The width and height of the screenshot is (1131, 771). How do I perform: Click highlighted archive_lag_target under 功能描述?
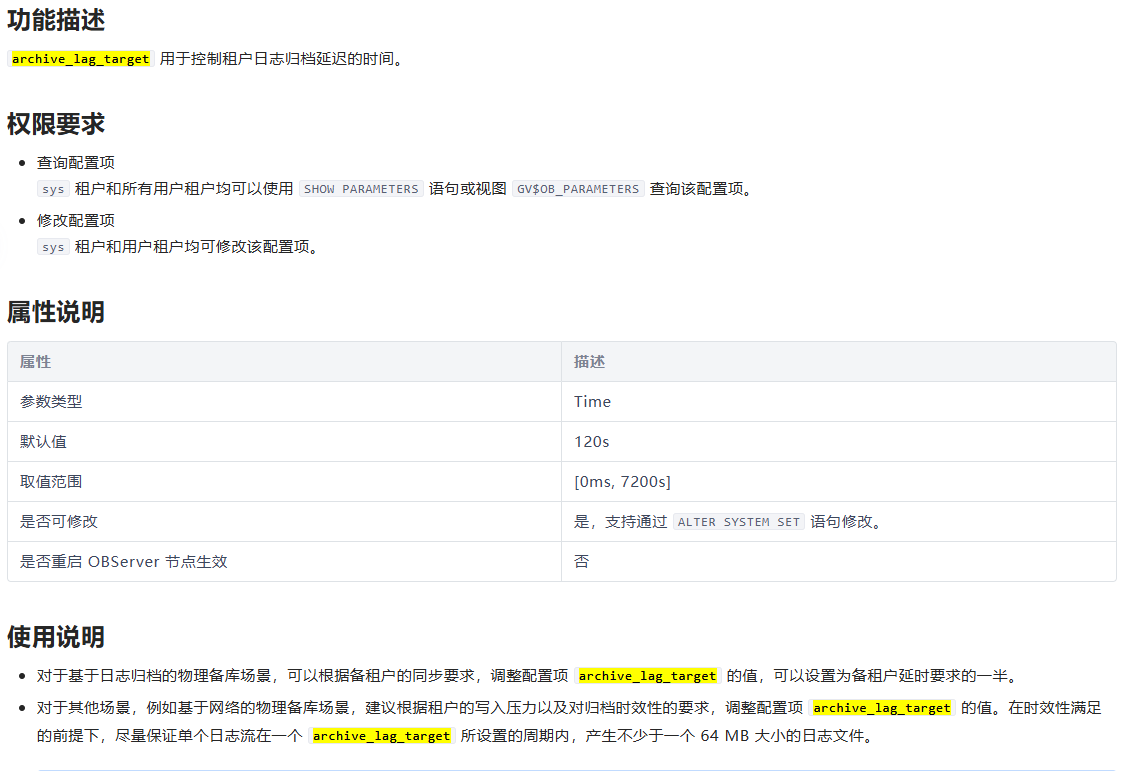click(81, 59)
